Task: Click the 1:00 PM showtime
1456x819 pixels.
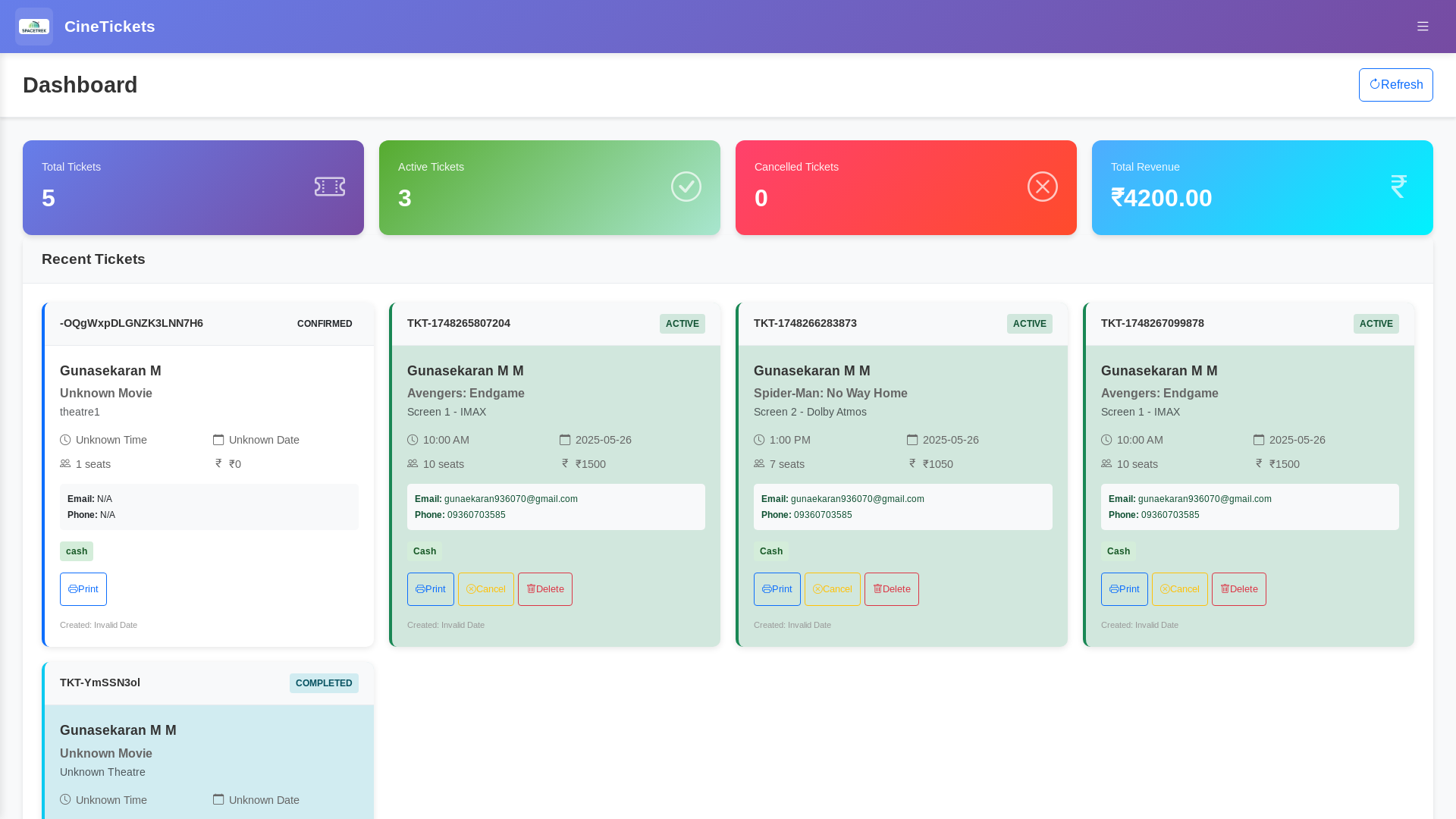Action: point(790,440)
